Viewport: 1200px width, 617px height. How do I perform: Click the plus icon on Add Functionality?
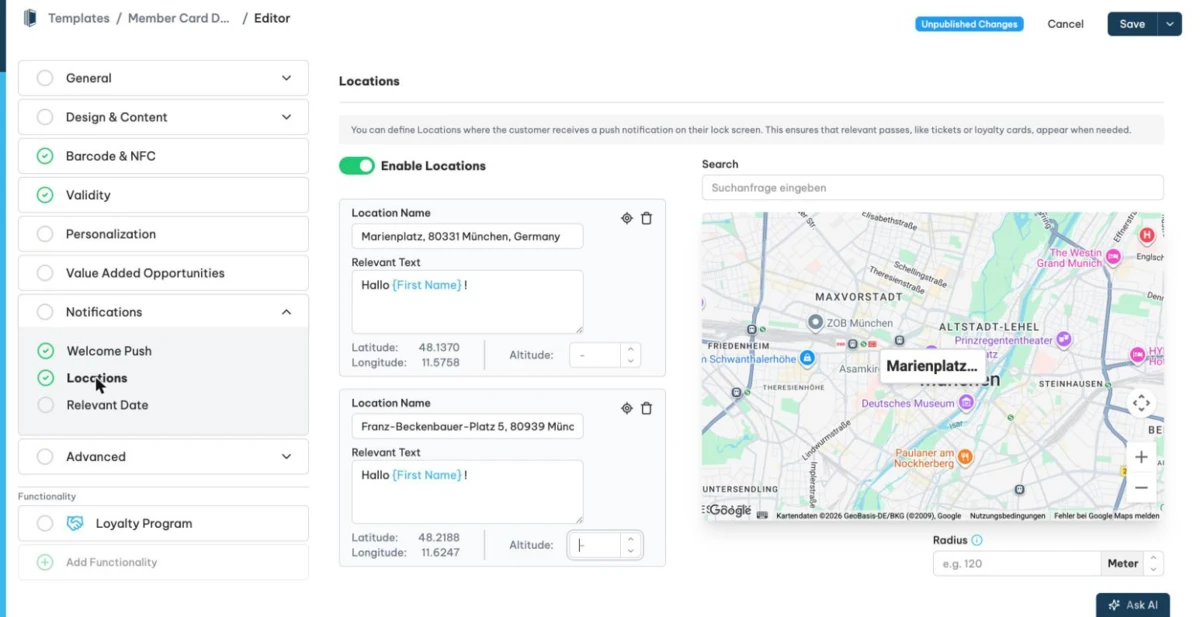tap(45, 562)
